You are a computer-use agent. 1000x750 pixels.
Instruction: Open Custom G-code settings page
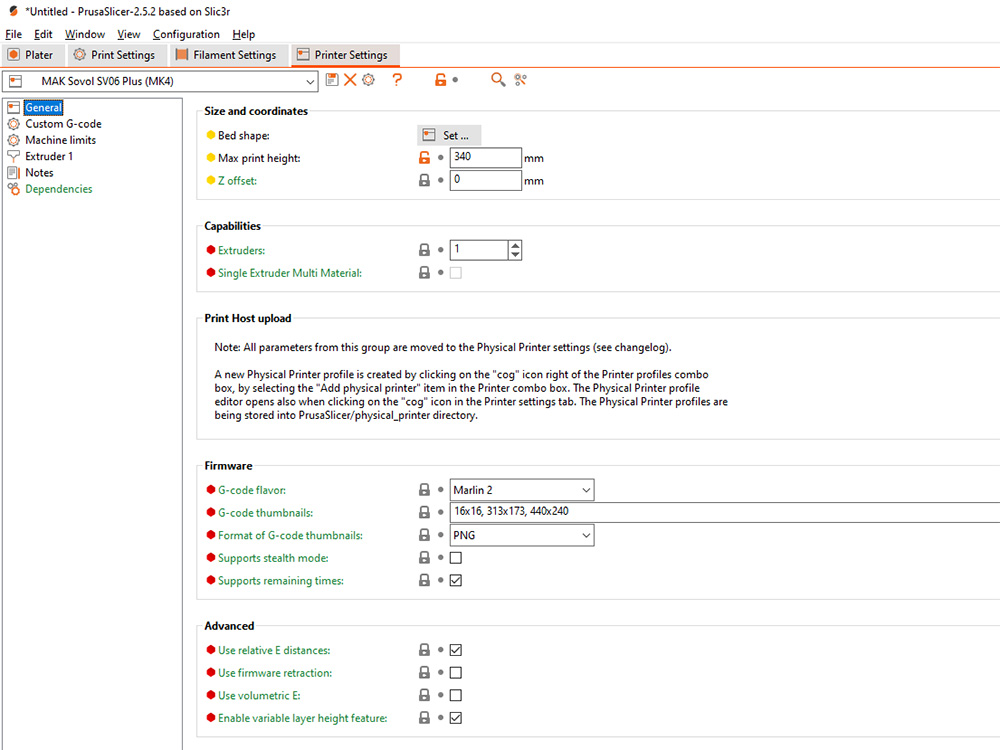pos(63,124)
